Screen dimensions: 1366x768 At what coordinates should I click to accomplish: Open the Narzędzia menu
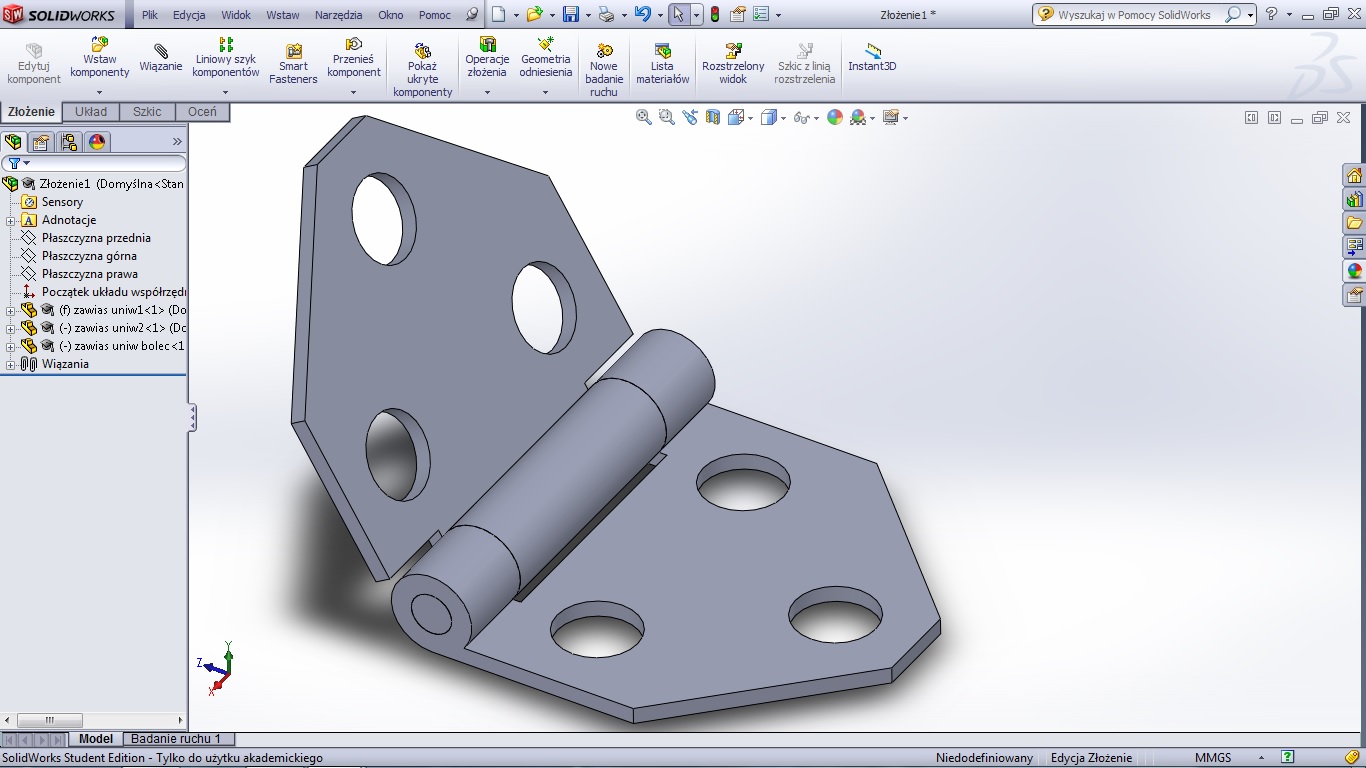[x=339, y=15]
